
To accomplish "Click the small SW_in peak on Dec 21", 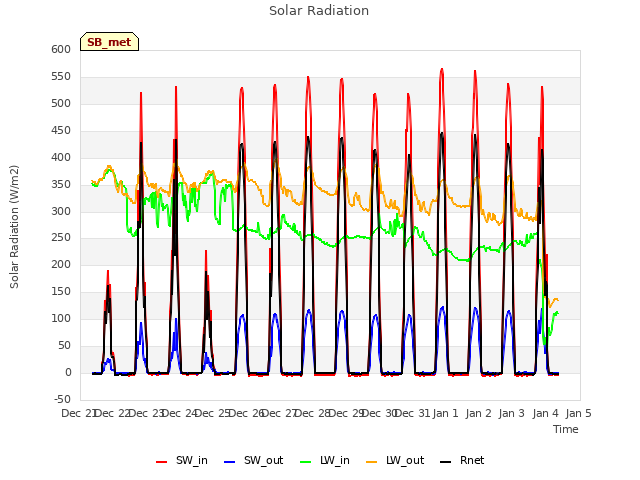I will click(108, 271).
